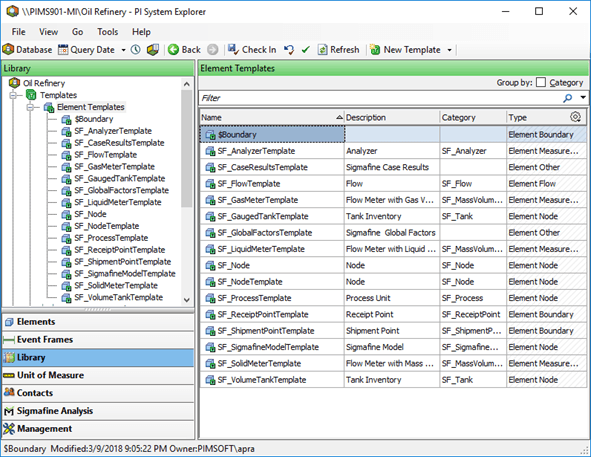The height and width of the screenshot is (457, 591).
Task: Click into the Filter search field
Action: [x=380, y=98]
